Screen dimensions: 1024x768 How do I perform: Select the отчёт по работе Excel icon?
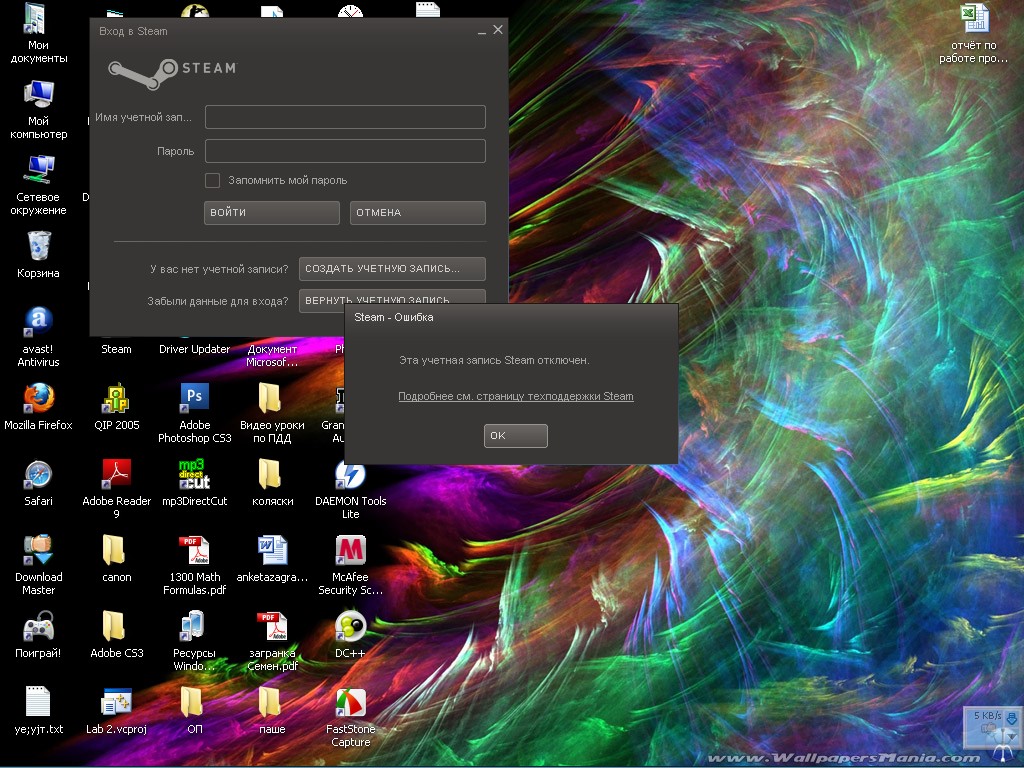point(973,33)
